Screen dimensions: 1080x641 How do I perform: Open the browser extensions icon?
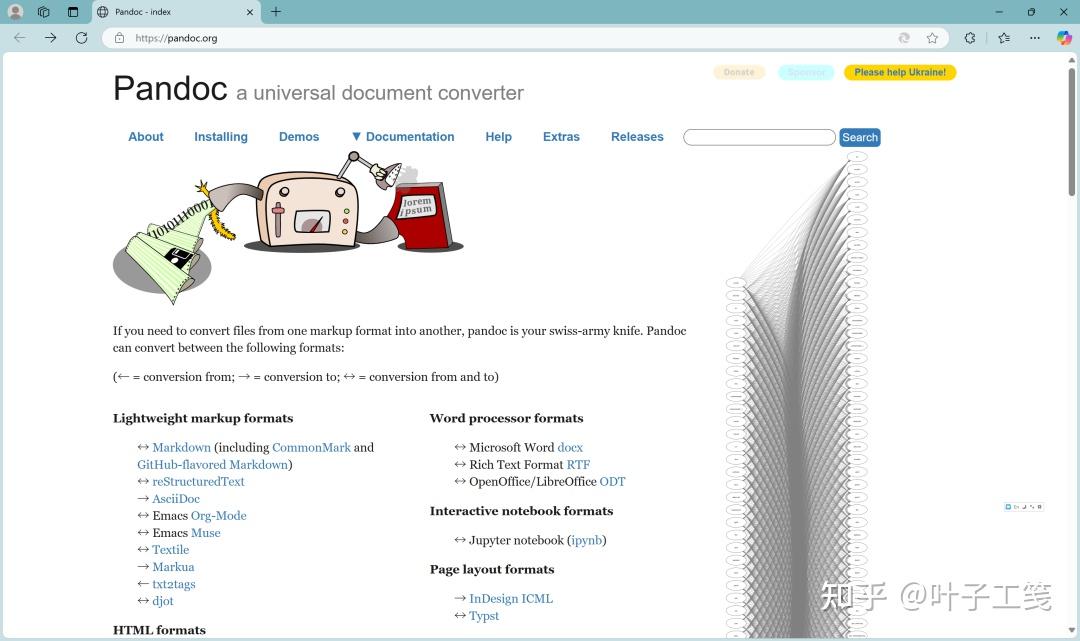pyautogui.click(x=970, y=38)
